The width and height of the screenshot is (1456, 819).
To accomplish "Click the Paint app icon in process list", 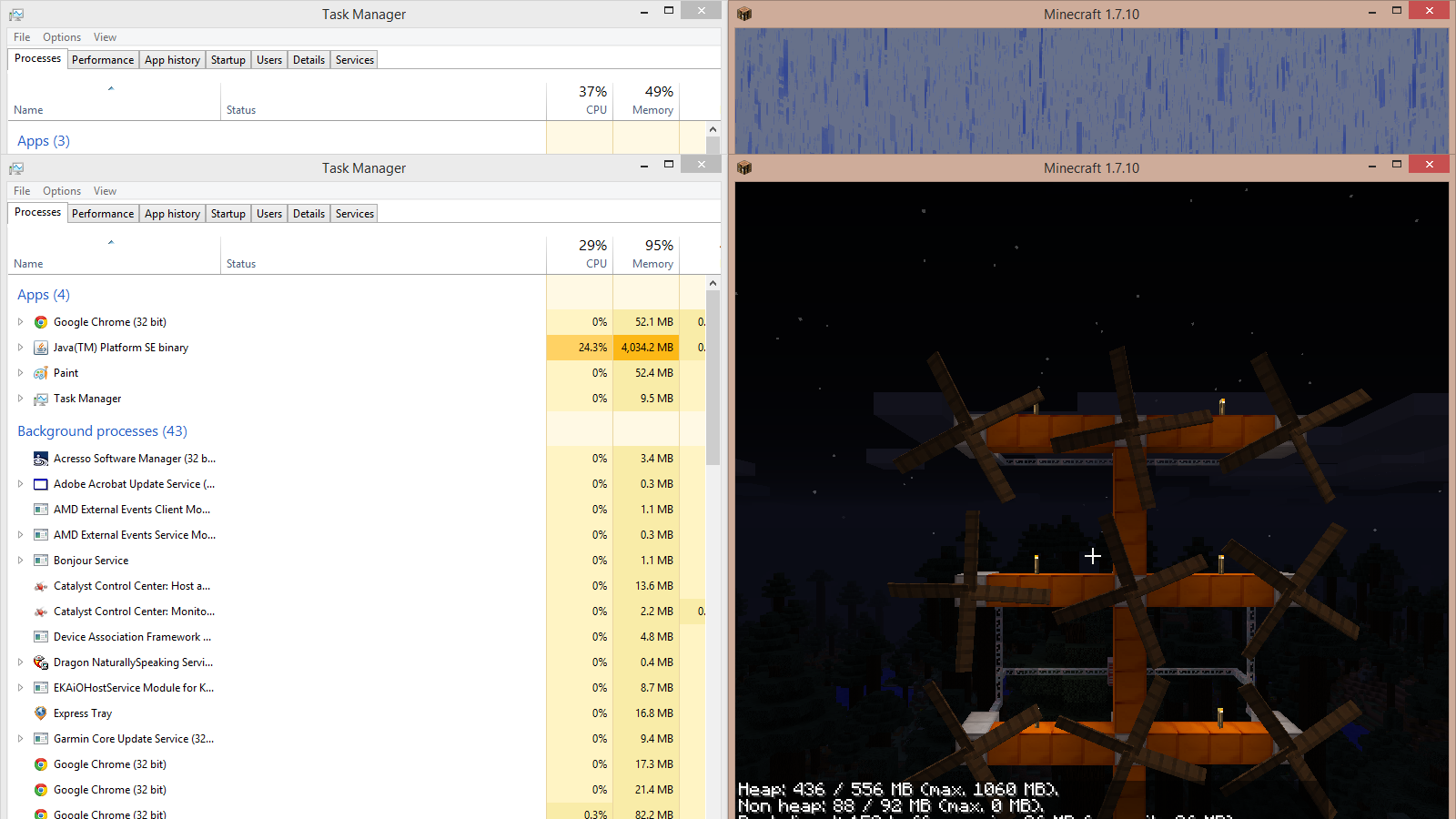I will click(x=41, y=373).
